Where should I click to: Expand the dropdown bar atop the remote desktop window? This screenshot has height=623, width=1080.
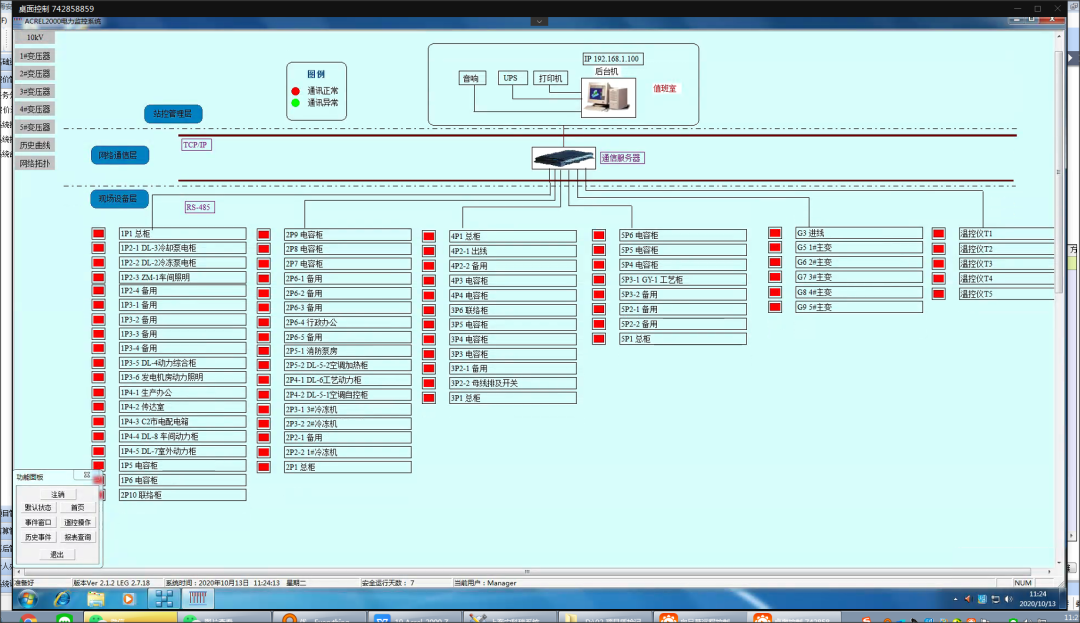point(540,20)
